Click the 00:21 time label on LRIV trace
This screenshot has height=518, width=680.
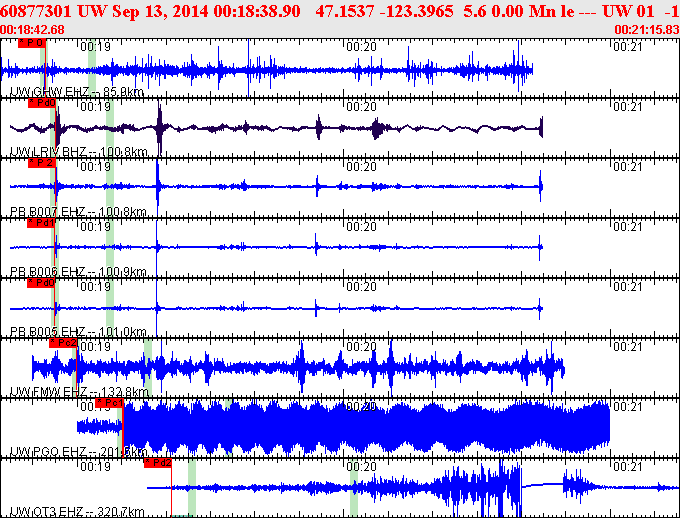pos(628,106)
